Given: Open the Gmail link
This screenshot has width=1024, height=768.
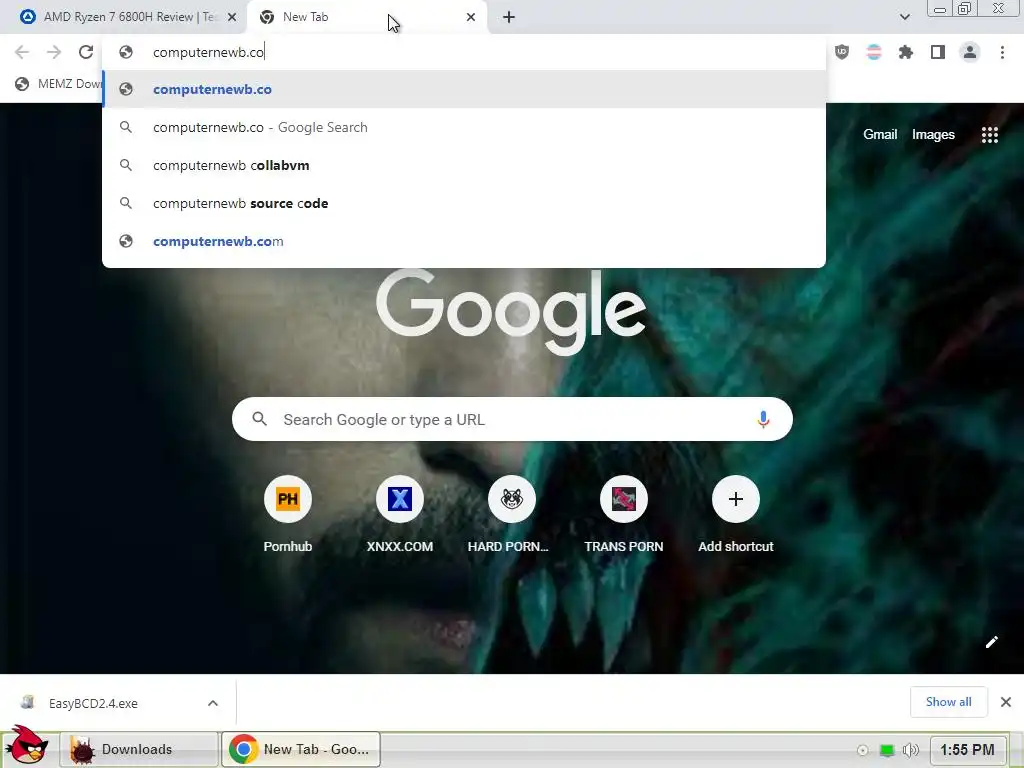Looking at the screenshot, I should (880, 135).
